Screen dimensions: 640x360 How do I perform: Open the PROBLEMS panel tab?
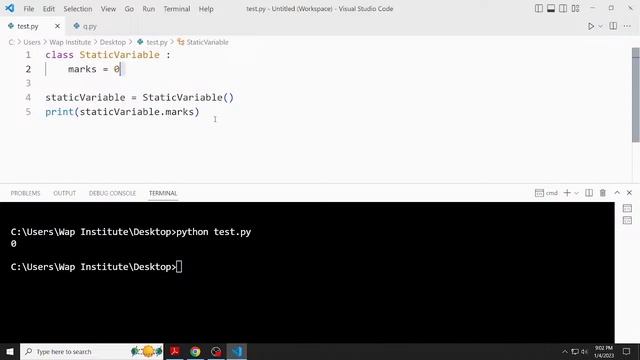click(25, 193)
